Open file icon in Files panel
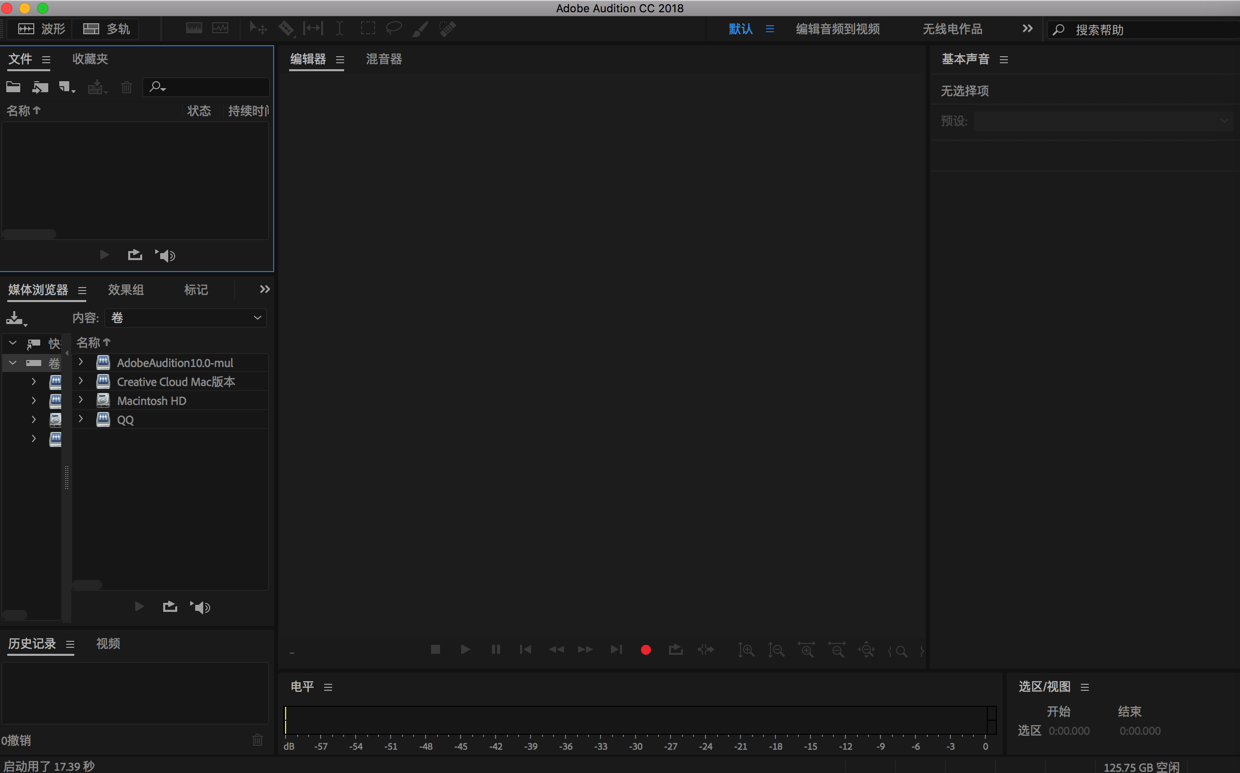 tap(14, 87)
